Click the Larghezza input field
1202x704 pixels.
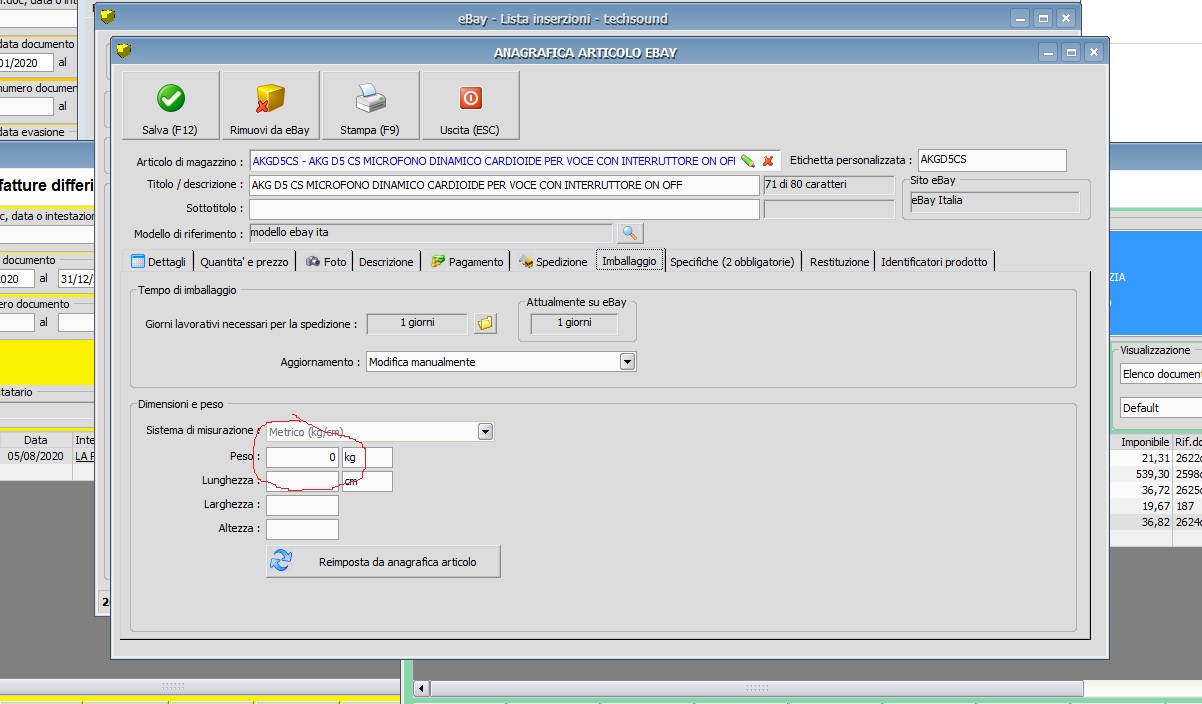tap(302, 505)
